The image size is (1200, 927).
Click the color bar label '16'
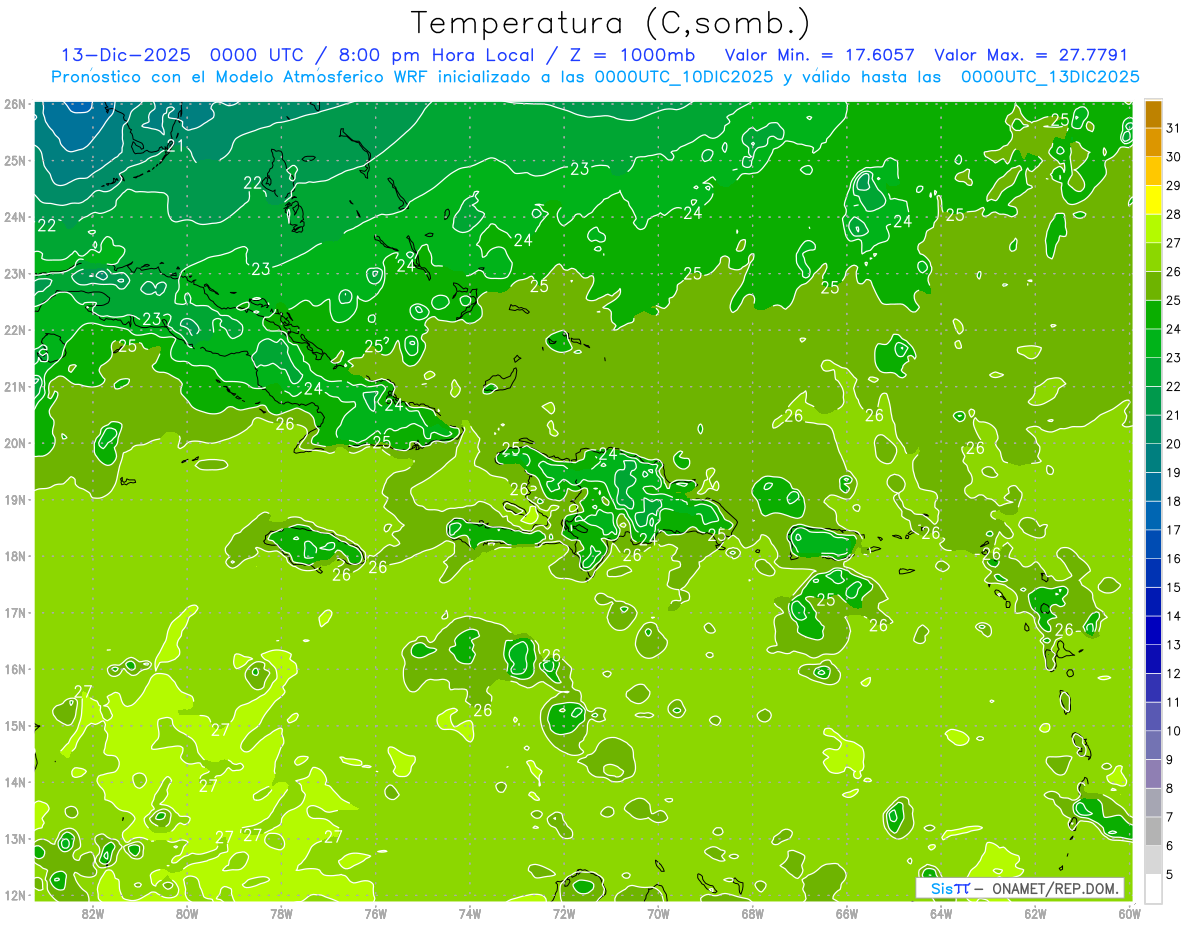(1174, 559)
